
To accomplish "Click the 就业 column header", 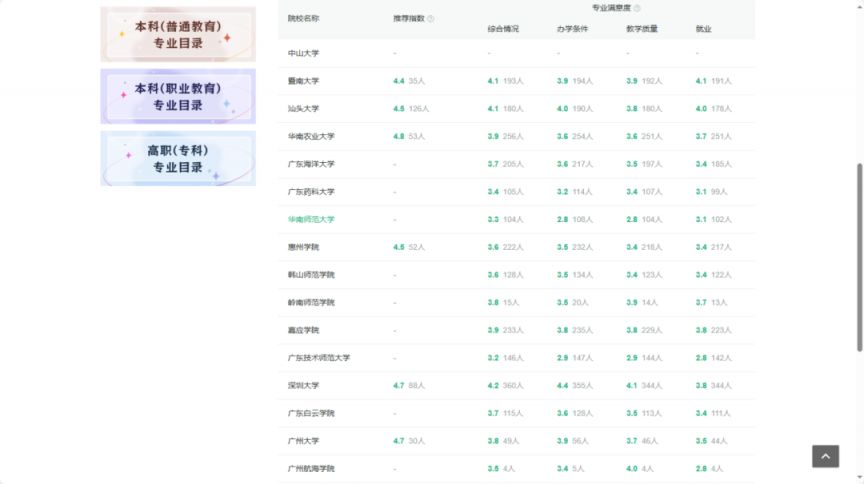I will pyautogui.click(x=703, y=29).
